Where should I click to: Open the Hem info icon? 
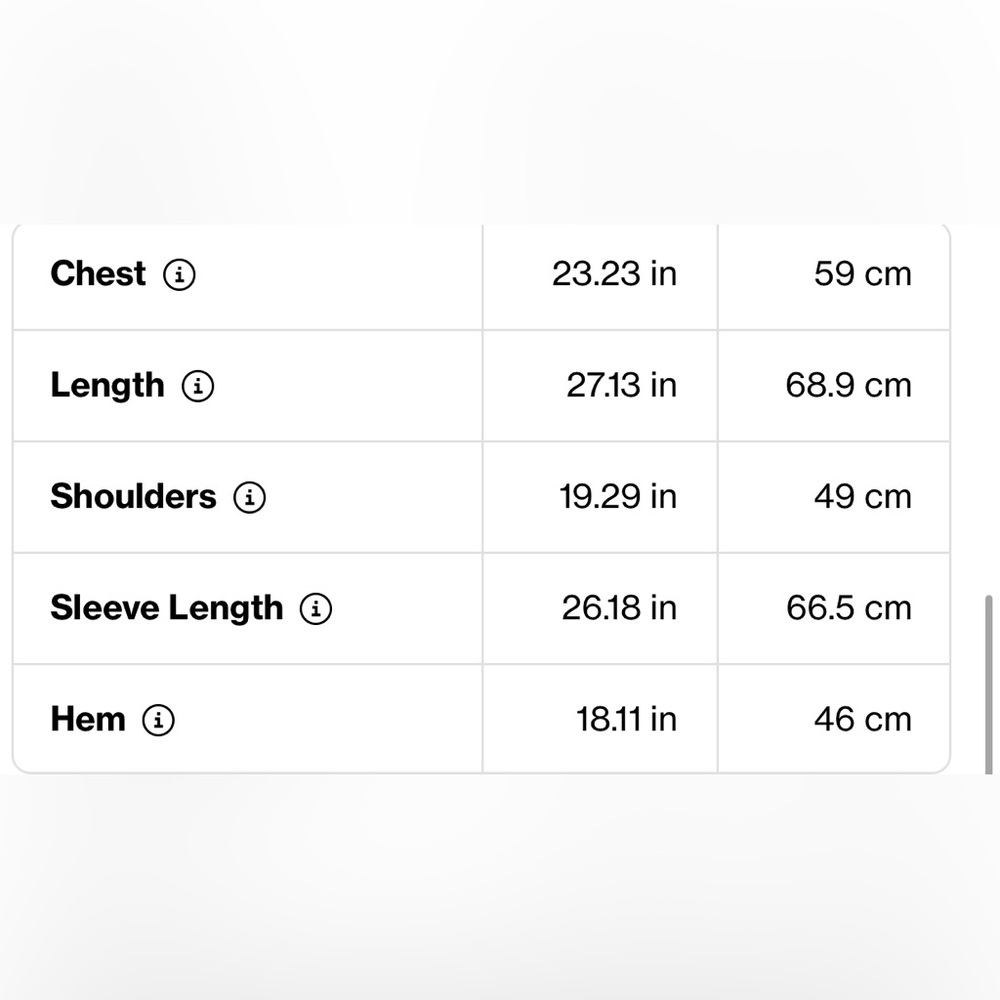158,720
